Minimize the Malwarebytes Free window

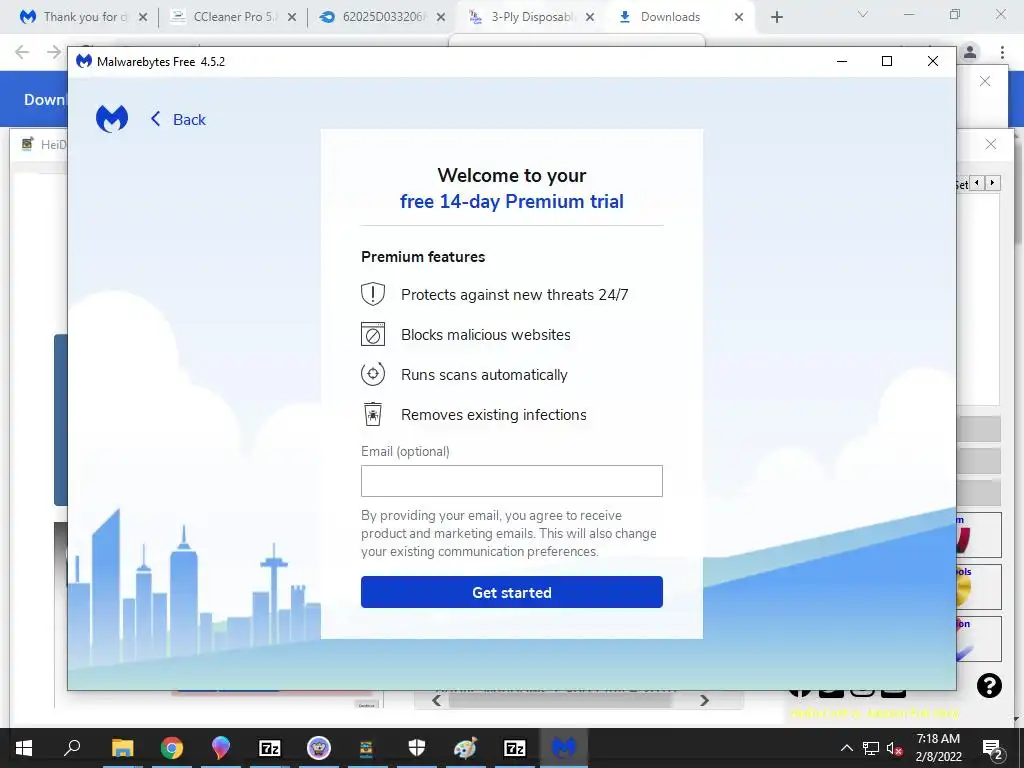point(842,61)
